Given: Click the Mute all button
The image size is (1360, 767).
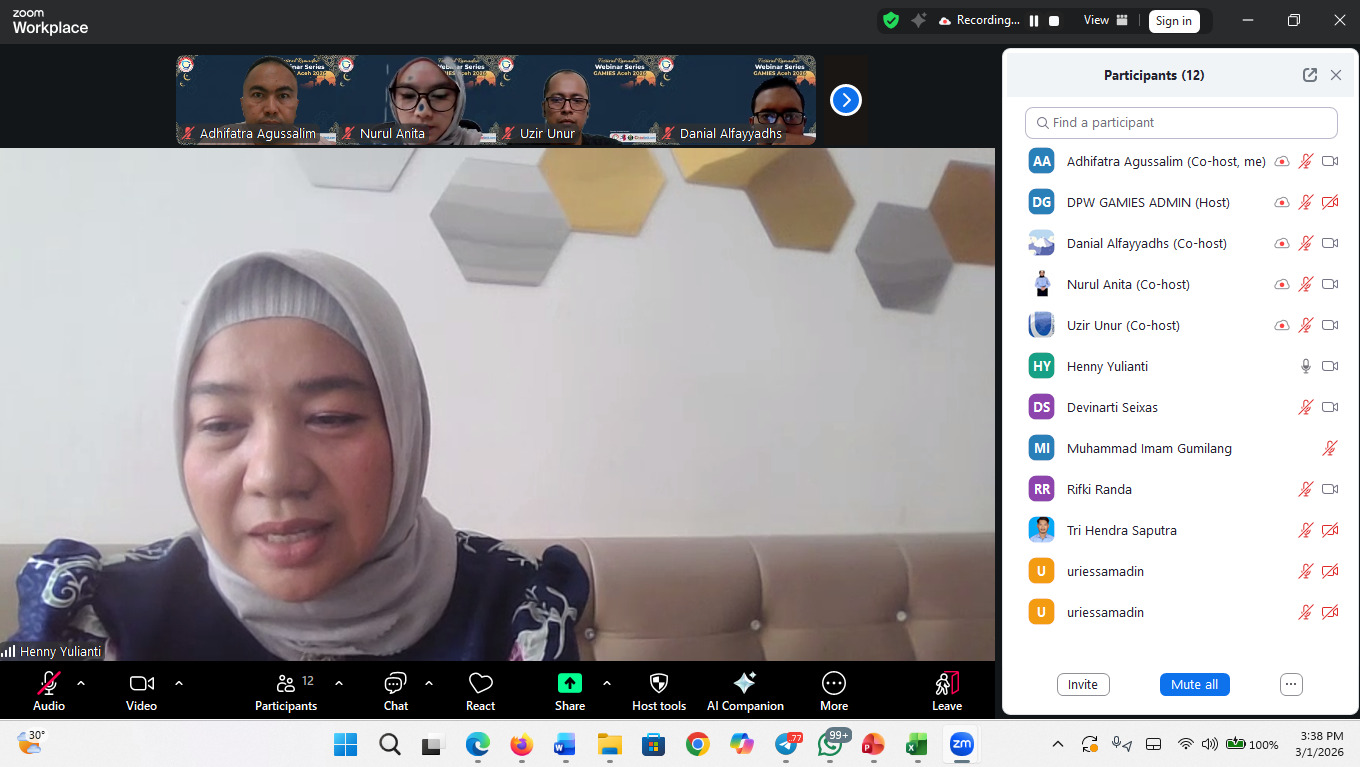Looking at the screenshot, I should (x=1194, y=684).
